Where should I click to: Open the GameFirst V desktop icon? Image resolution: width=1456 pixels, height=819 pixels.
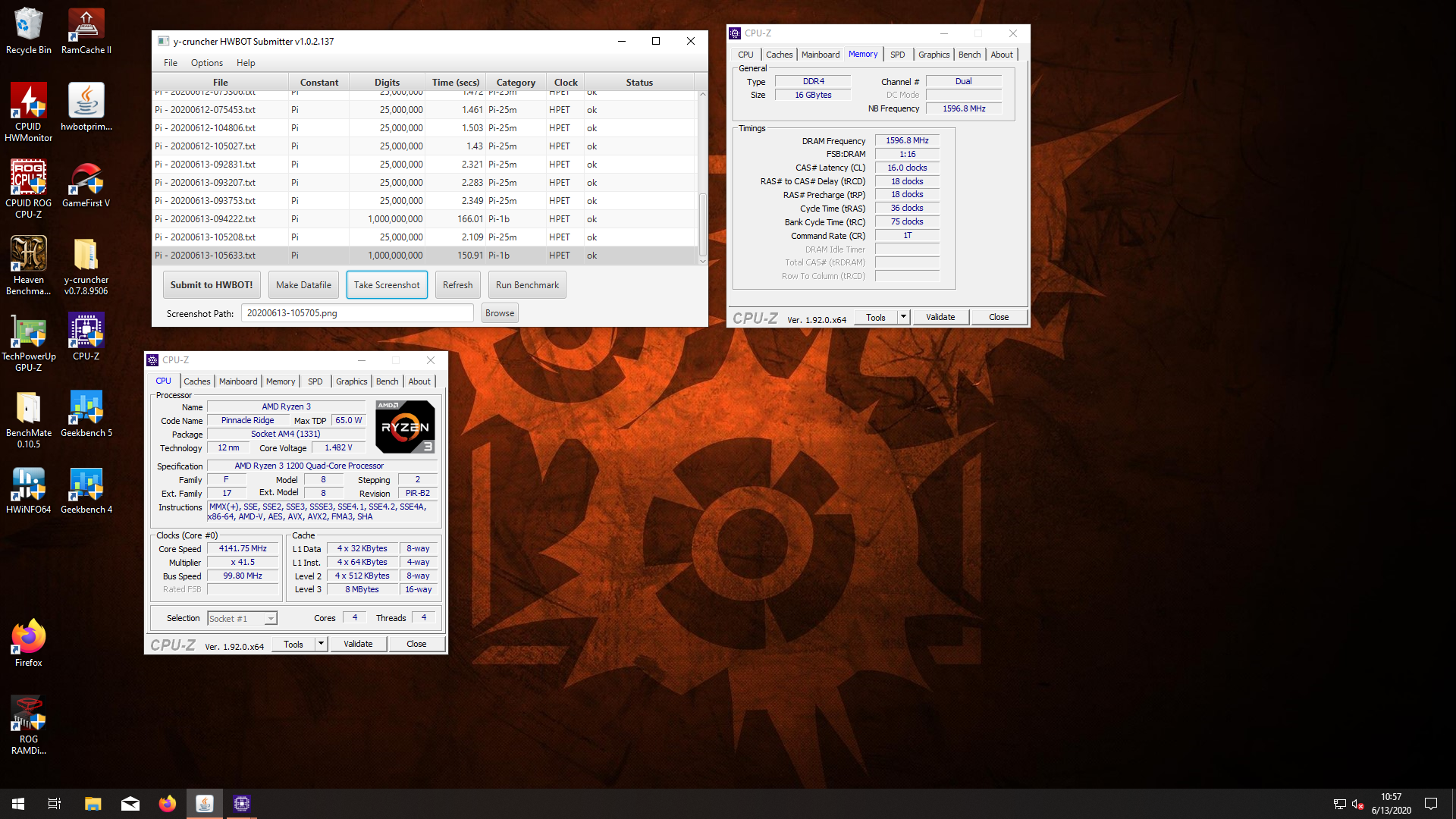click(86, 183)
